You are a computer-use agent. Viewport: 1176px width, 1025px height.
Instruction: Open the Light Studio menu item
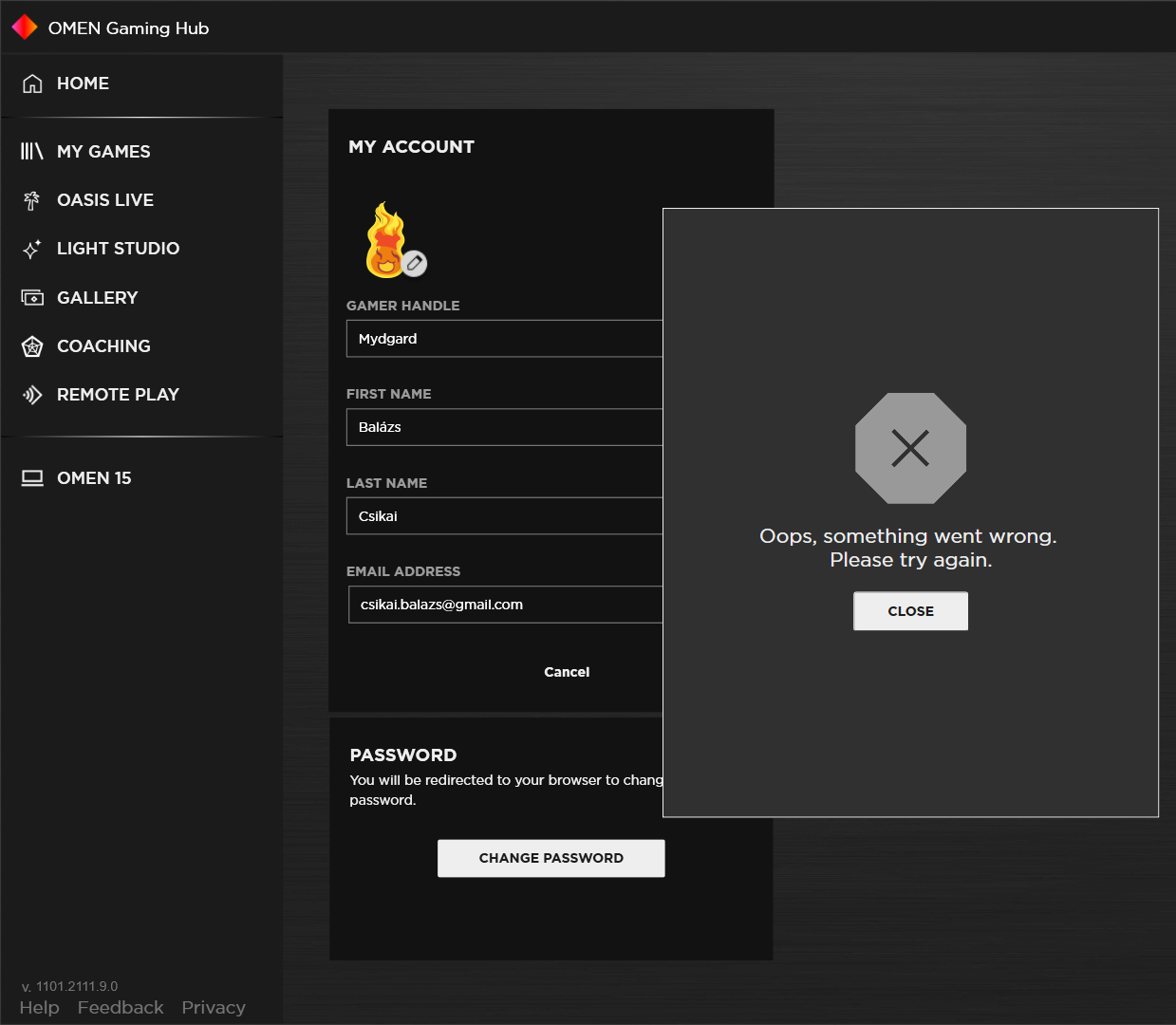click(x=118, y=249)
